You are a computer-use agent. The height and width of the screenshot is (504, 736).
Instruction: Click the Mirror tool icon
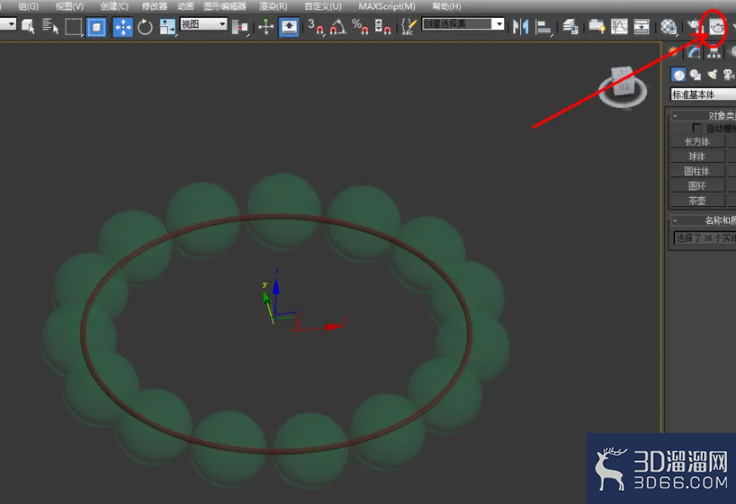tap(521, 27)
